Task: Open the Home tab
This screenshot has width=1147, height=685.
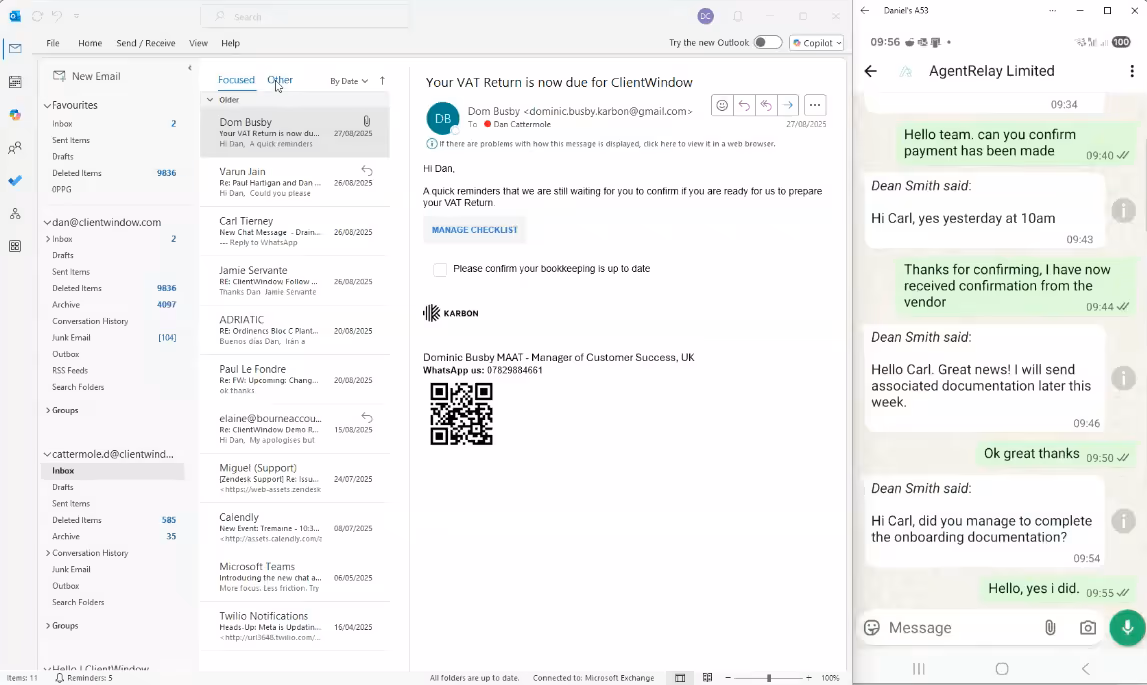Action: tap(90, 43)
